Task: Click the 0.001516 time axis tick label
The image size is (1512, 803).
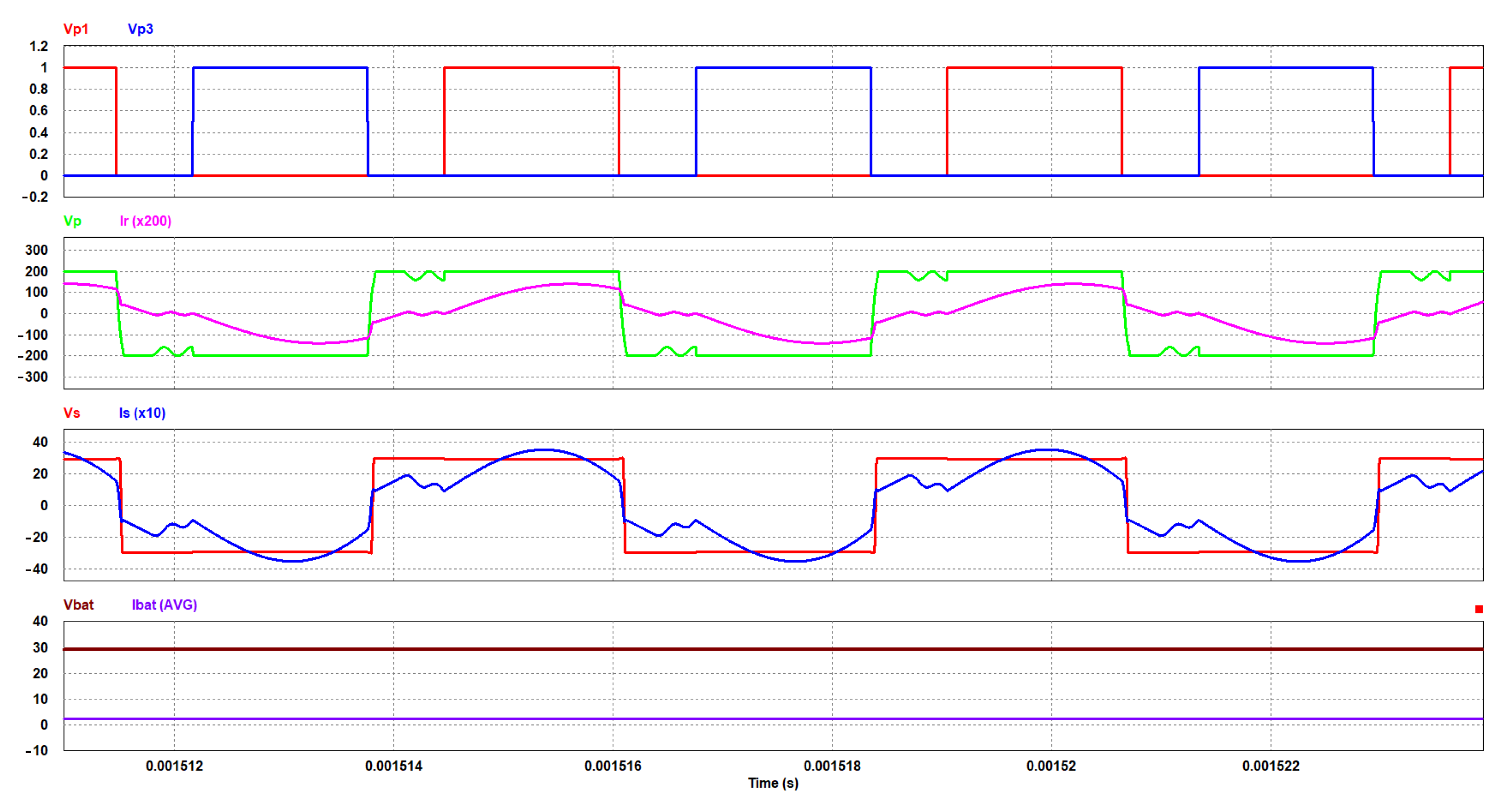Action: pos(613,766)
